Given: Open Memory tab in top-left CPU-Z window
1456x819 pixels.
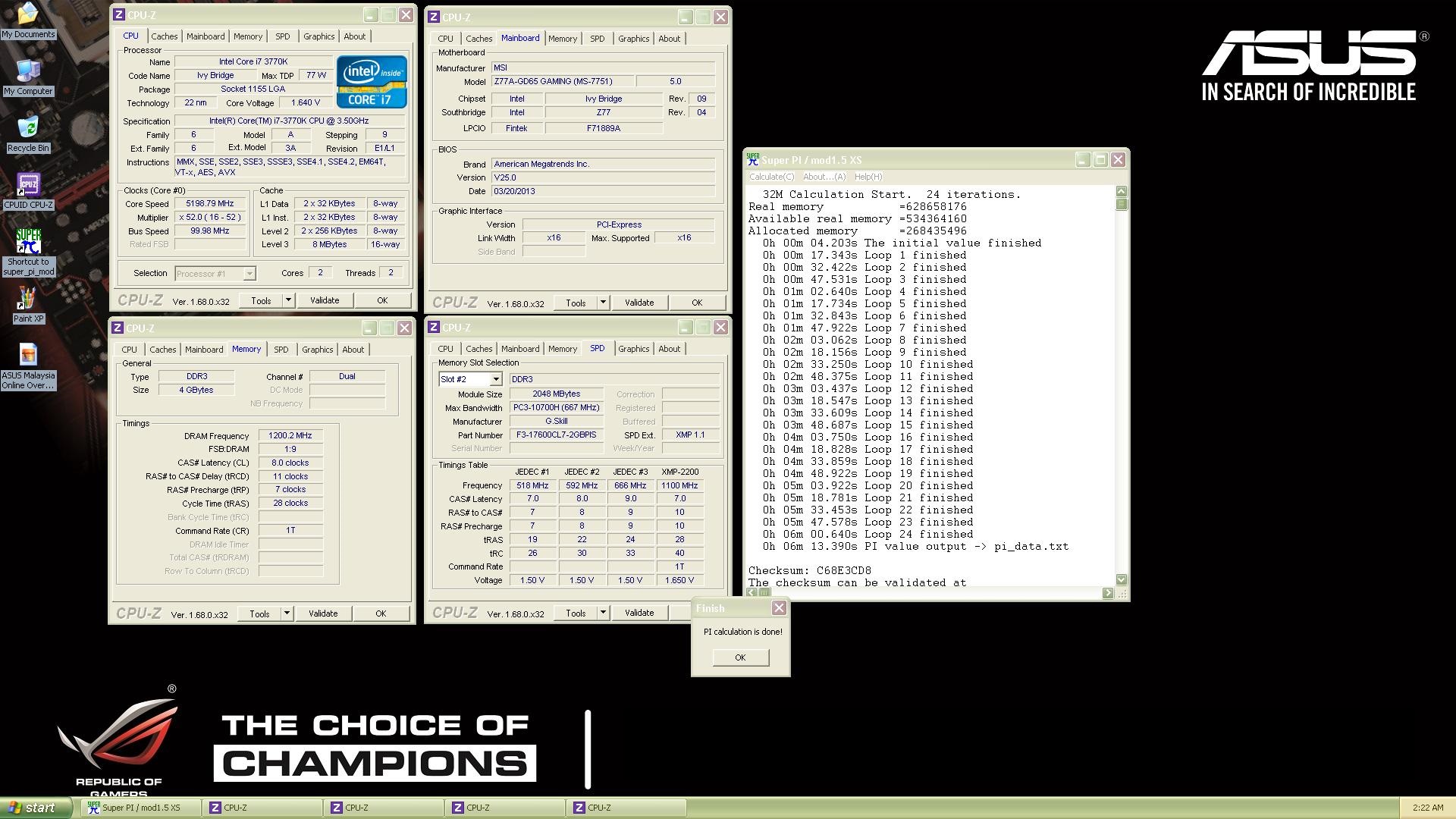Looking at the screenshot, I should point(248,36).
